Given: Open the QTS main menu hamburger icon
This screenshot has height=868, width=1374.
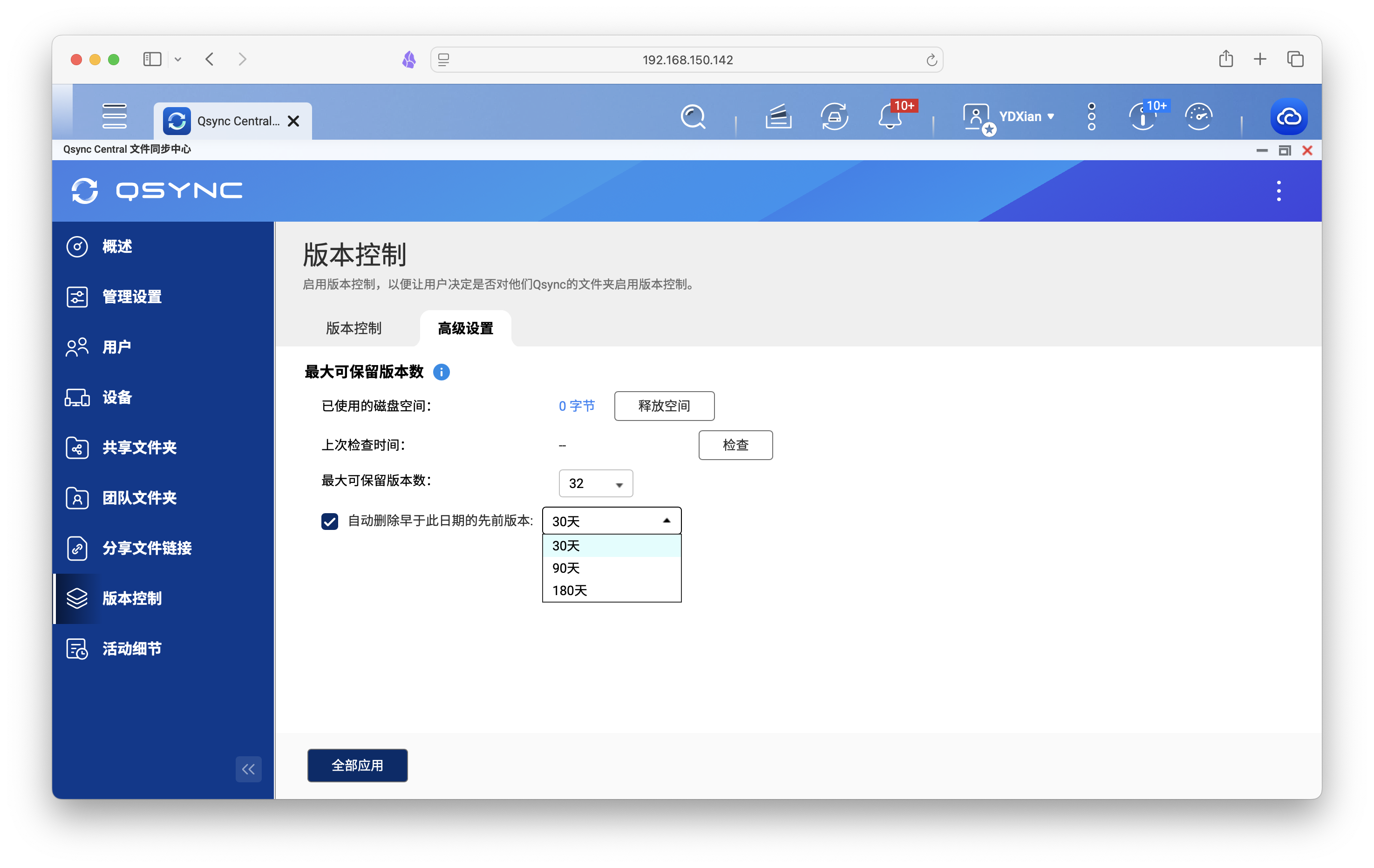Looking at the screenshot, I should (x=114, y=116).
